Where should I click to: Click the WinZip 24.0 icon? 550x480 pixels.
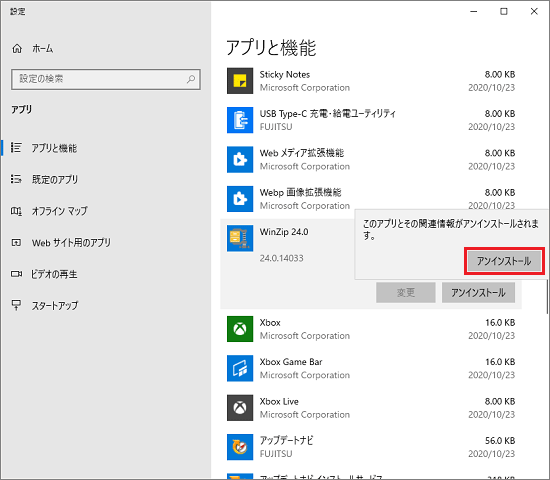(x=240, y=239)
